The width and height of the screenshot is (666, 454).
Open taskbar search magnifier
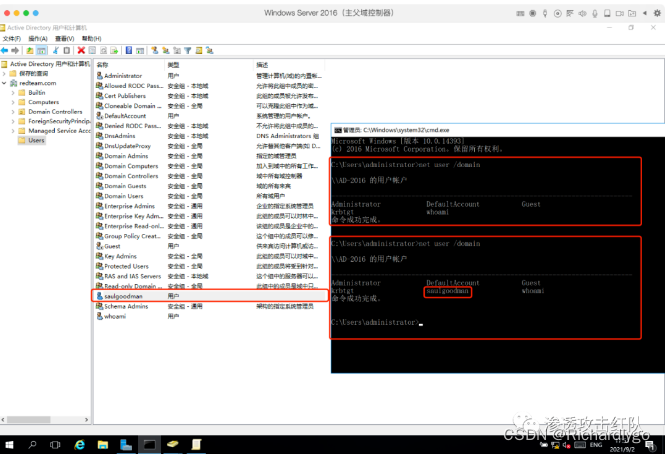coord(32,445)
